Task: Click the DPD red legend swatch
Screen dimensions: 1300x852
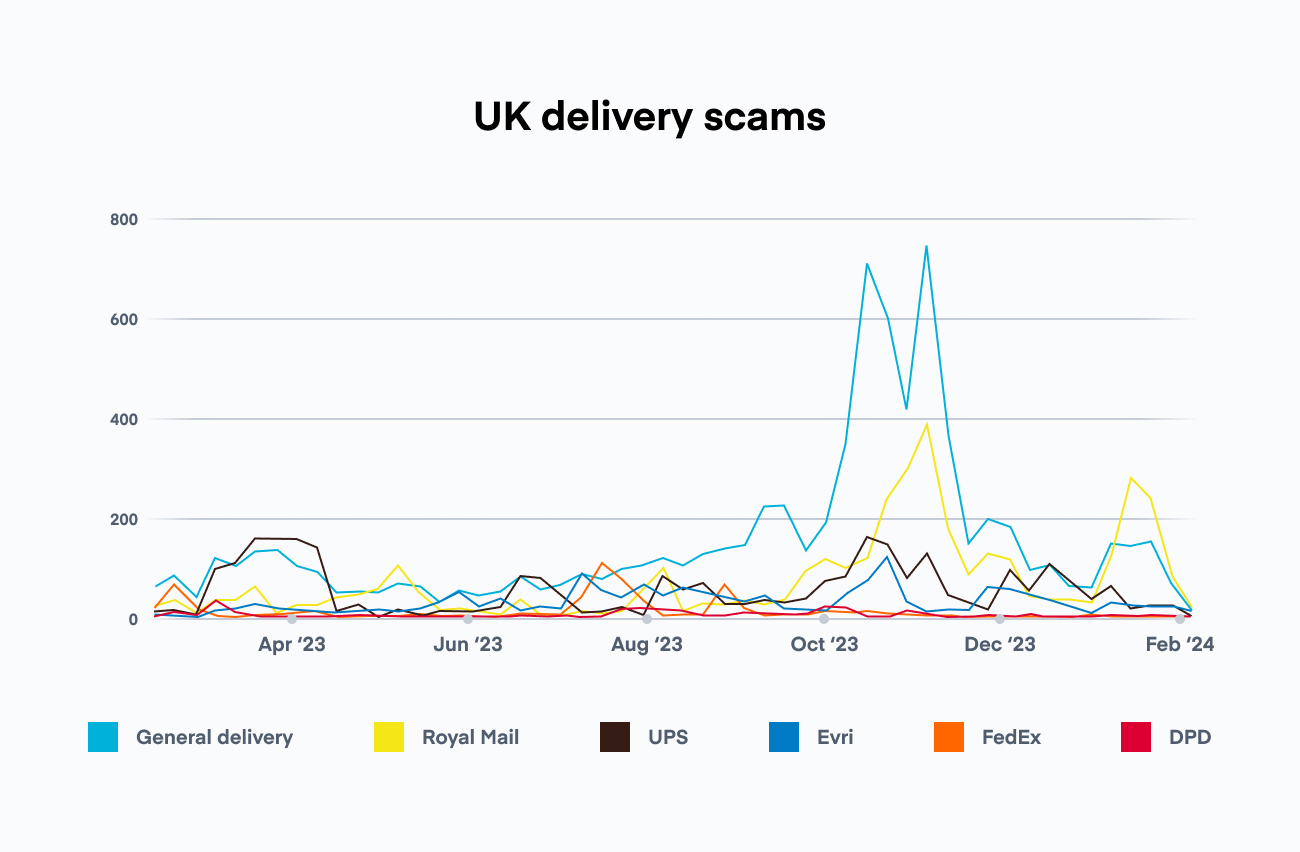Action: (x=1136, y=737)
